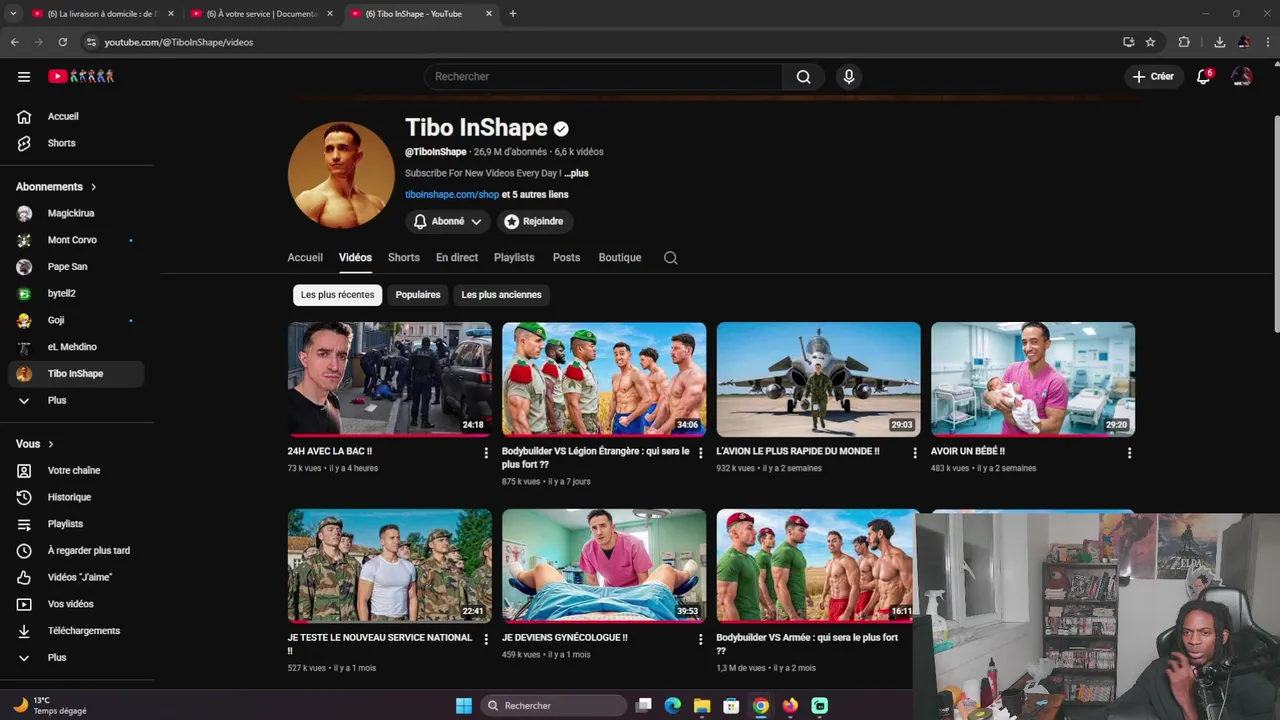Open a new browser tab
This screenshot has width=1280, height=720.
[x=513, y=14]
